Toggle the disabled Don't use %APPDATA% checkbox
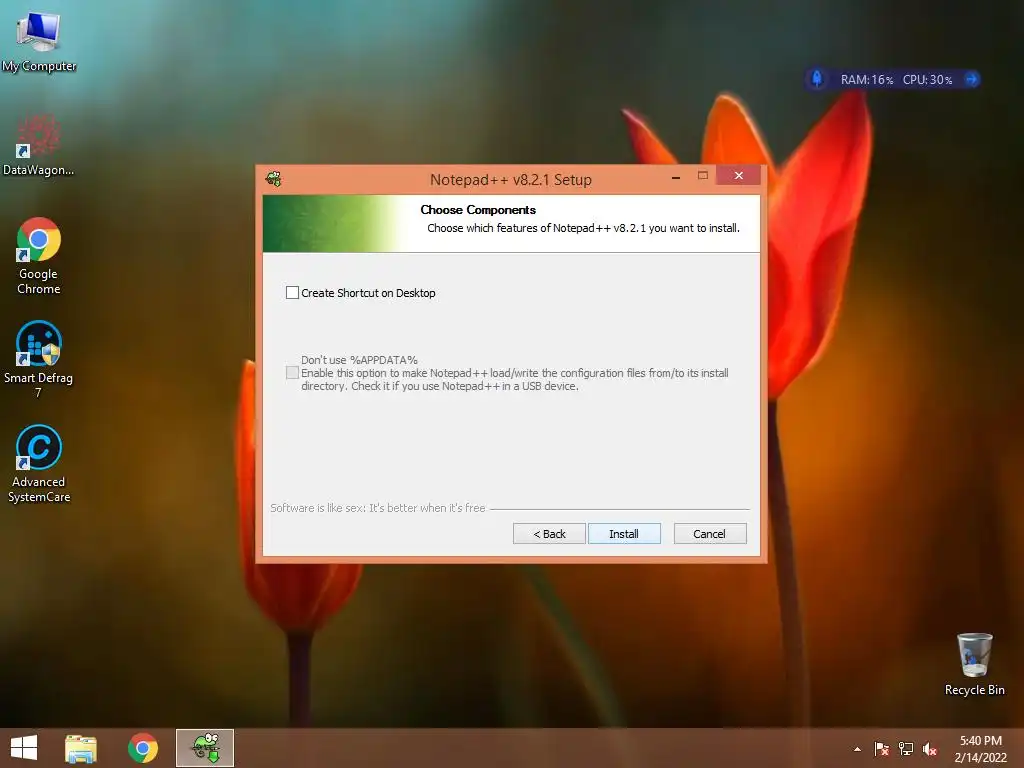 (293, 373)
